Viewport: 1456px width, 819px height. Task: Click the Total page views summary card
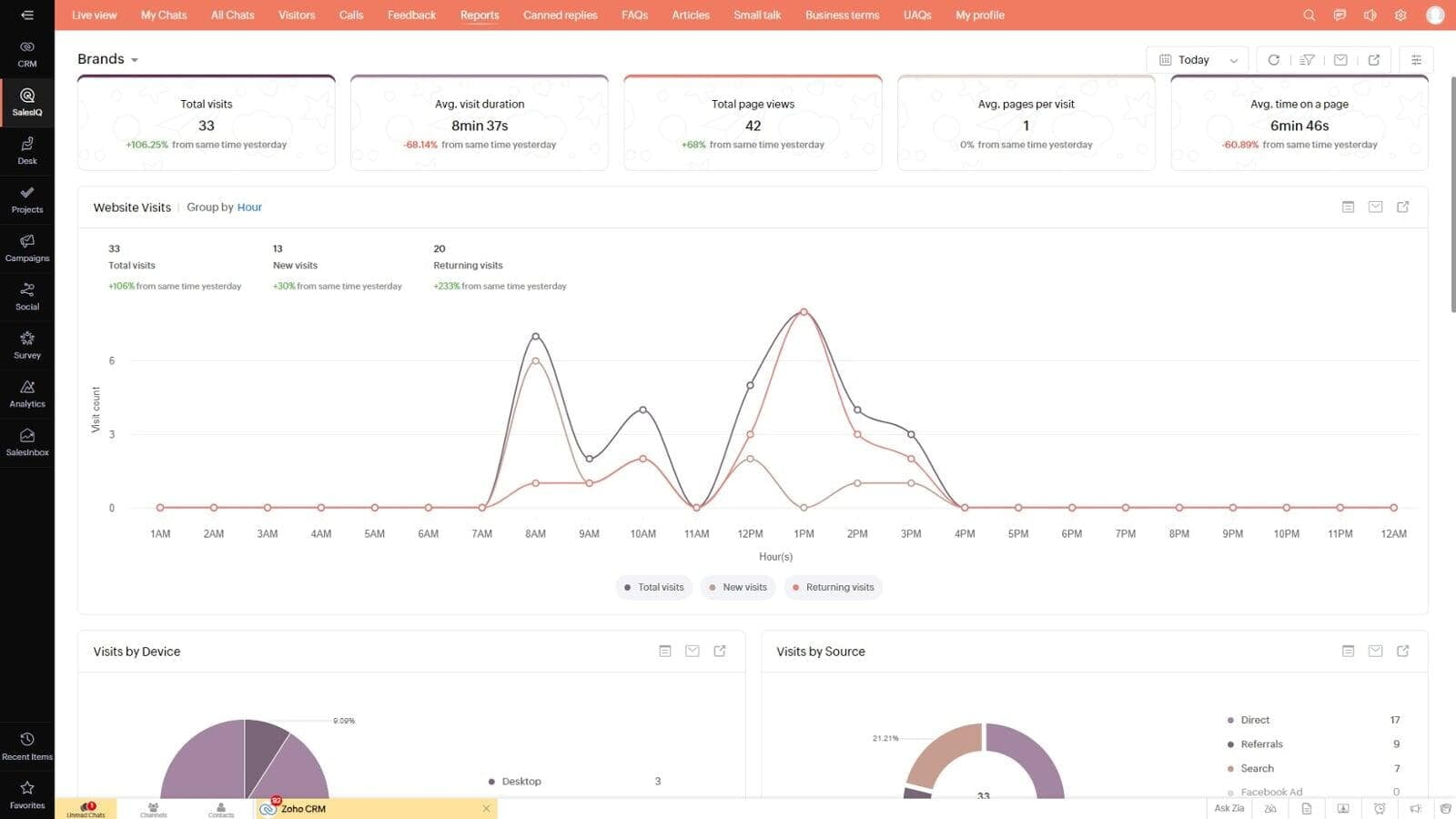[x=753, y=123]
